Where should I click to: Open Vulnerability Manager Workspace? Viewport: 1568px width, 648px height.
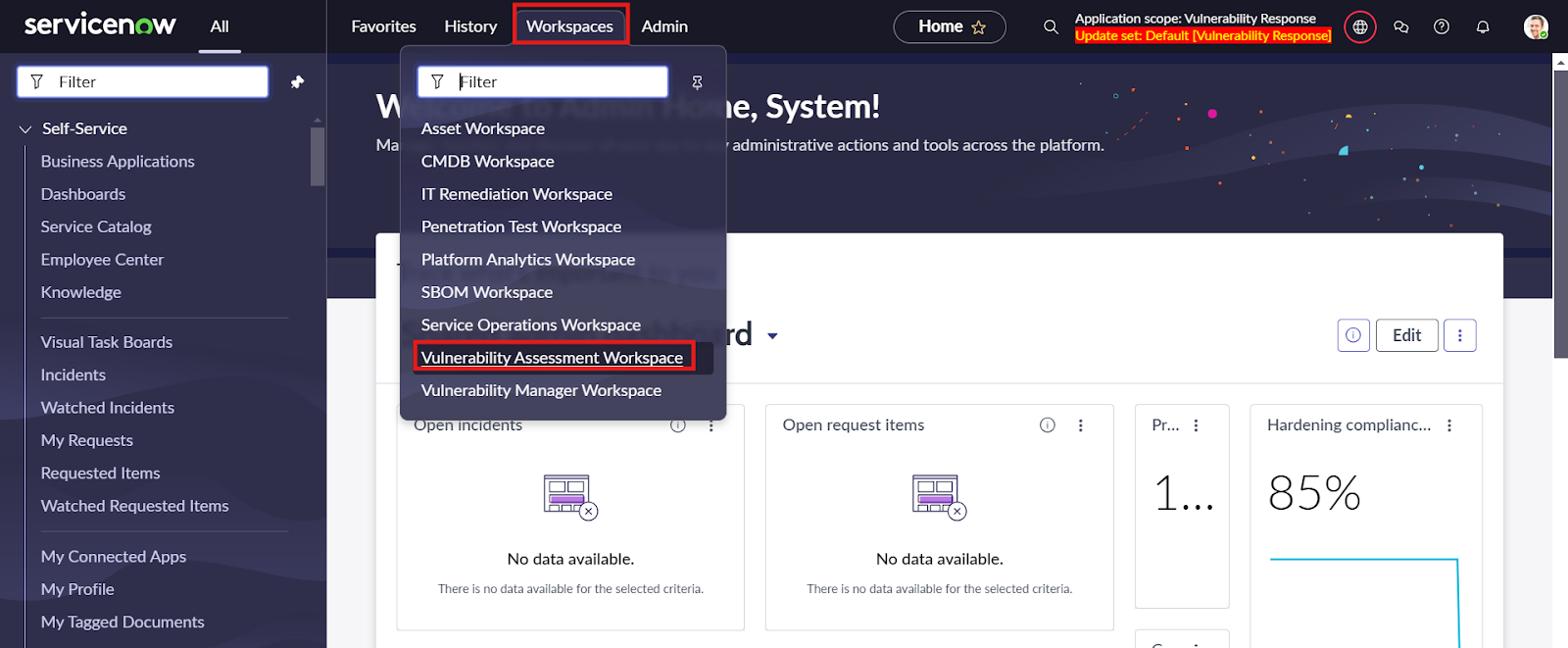[541, 390]
